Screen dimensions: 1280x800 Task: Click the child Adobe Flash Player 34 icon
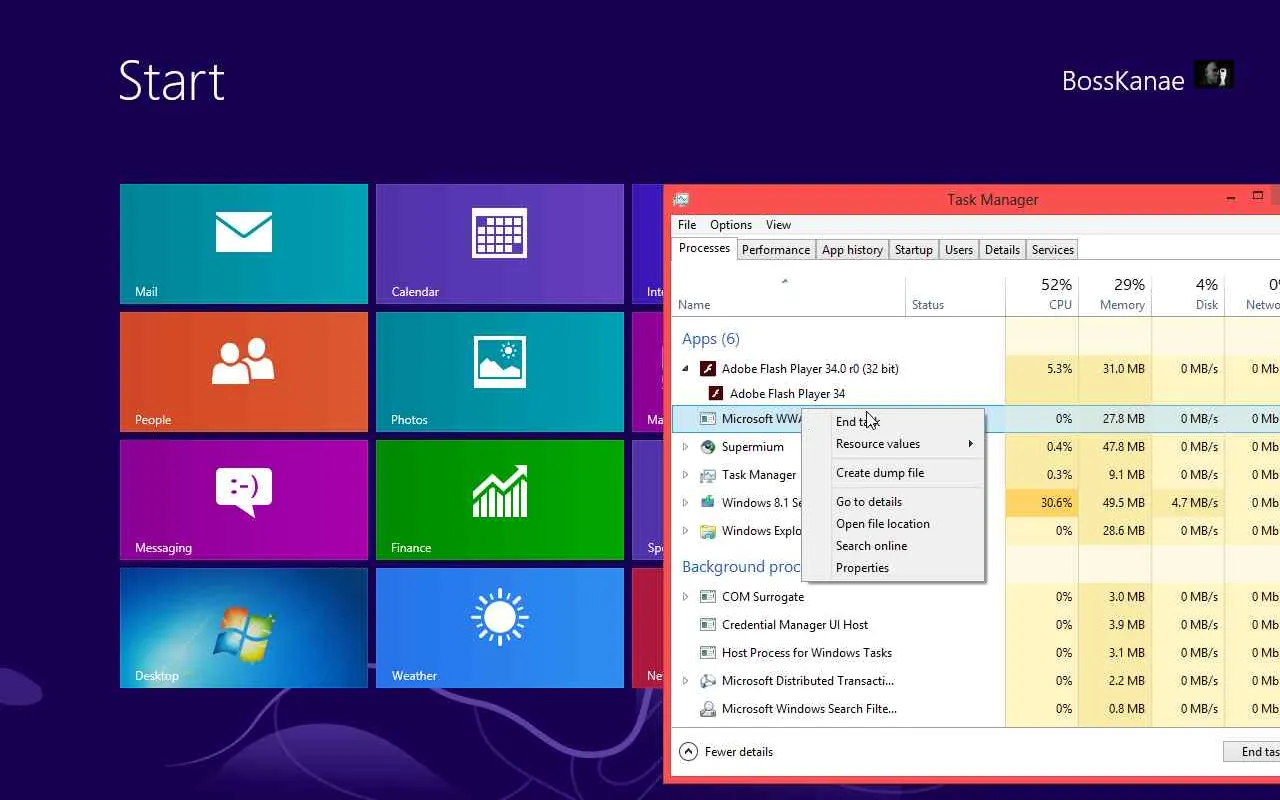tap(716, 394)
